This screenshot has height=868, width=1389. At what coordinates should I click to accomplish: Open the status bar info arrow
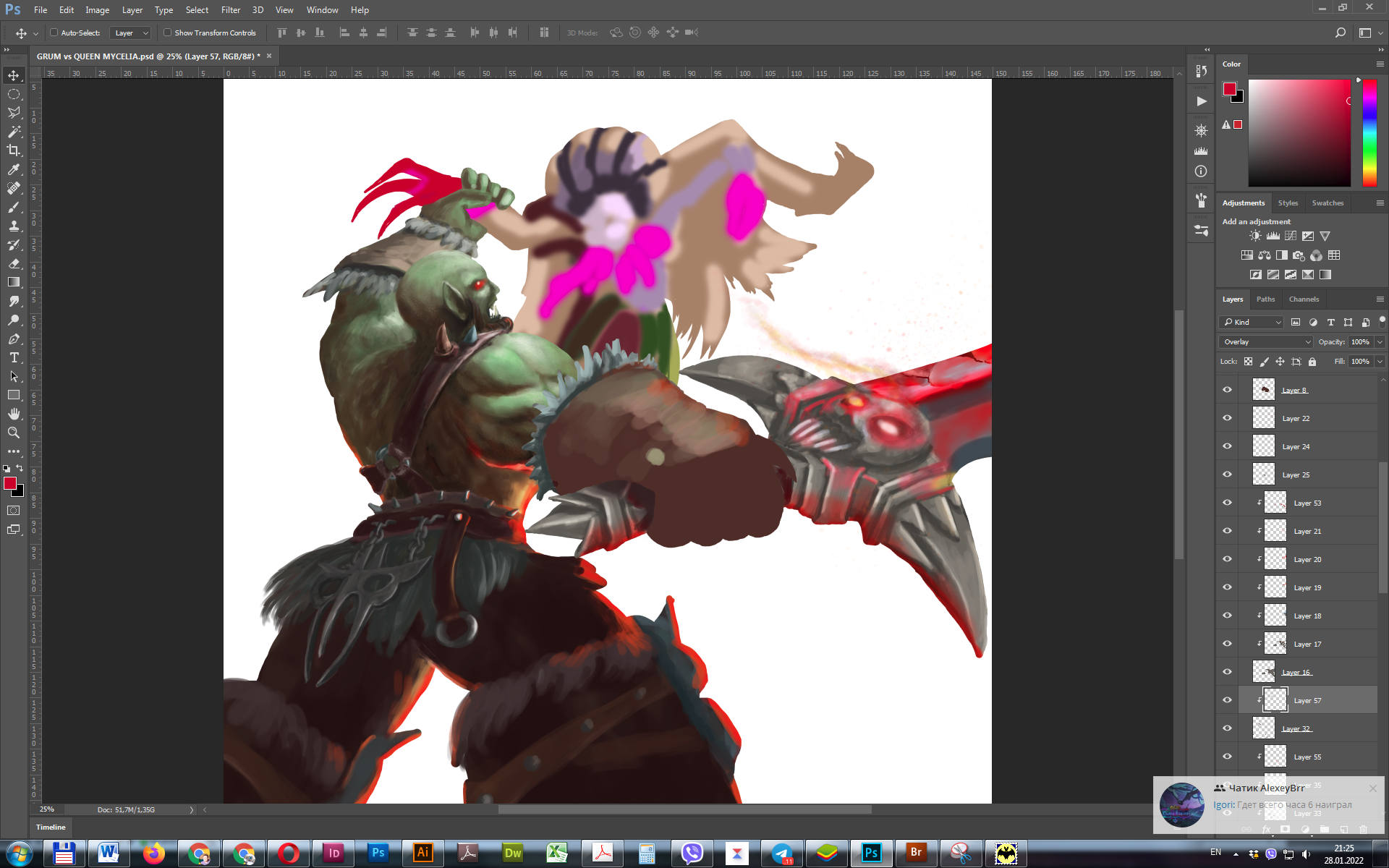pyautogui.click(x=192, y=810)
